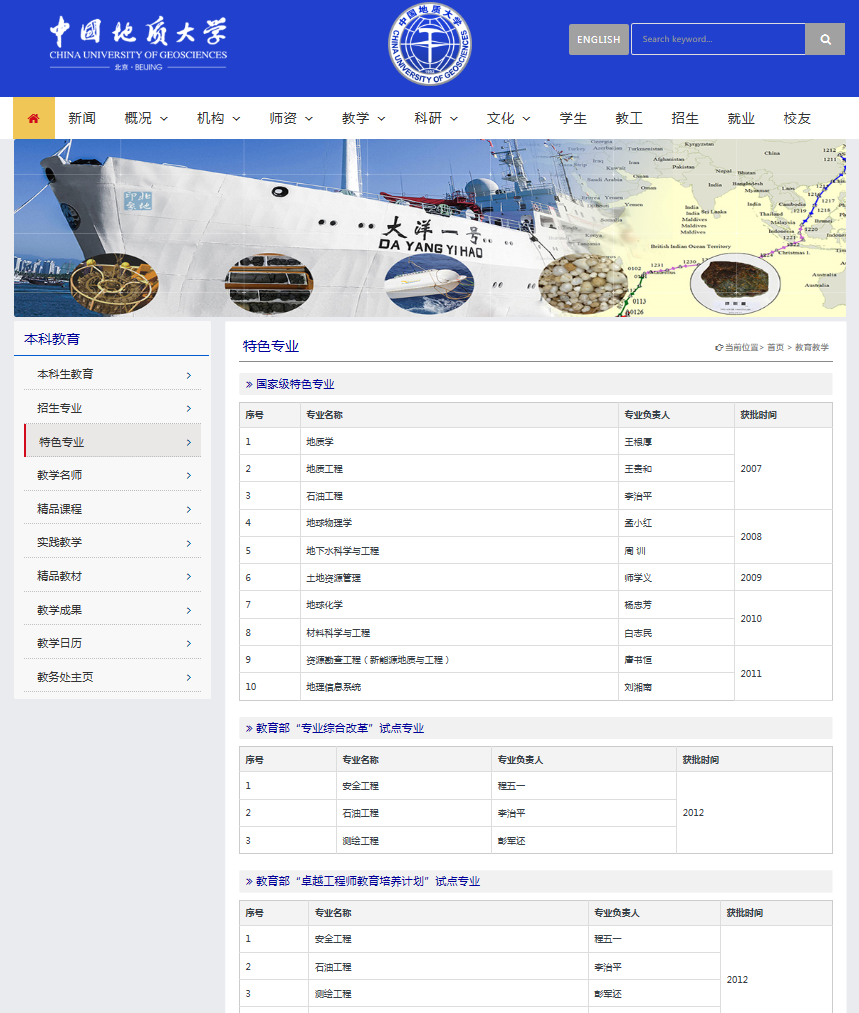Go to the 招生 menu item
The width and height of the screenshot is (859, 1013).
point(685,118)
